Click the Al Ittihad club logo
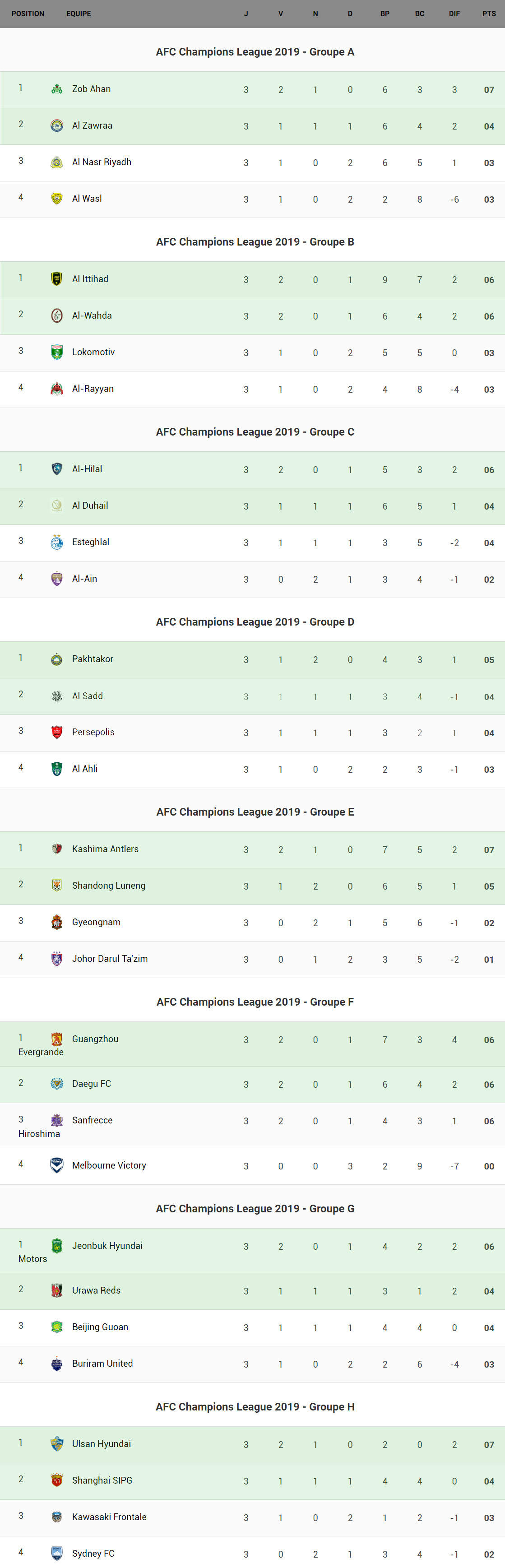505x1568 pixels. point(56,279)
